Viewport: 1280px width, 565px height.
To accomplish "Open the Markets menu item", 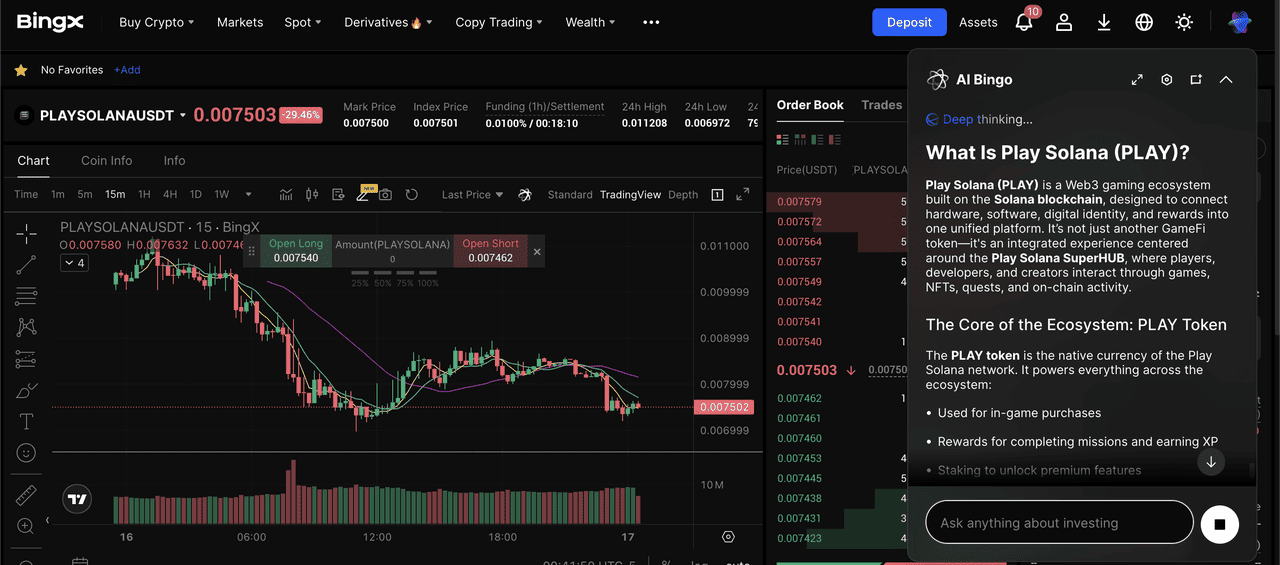I will [x=240, y=22].
